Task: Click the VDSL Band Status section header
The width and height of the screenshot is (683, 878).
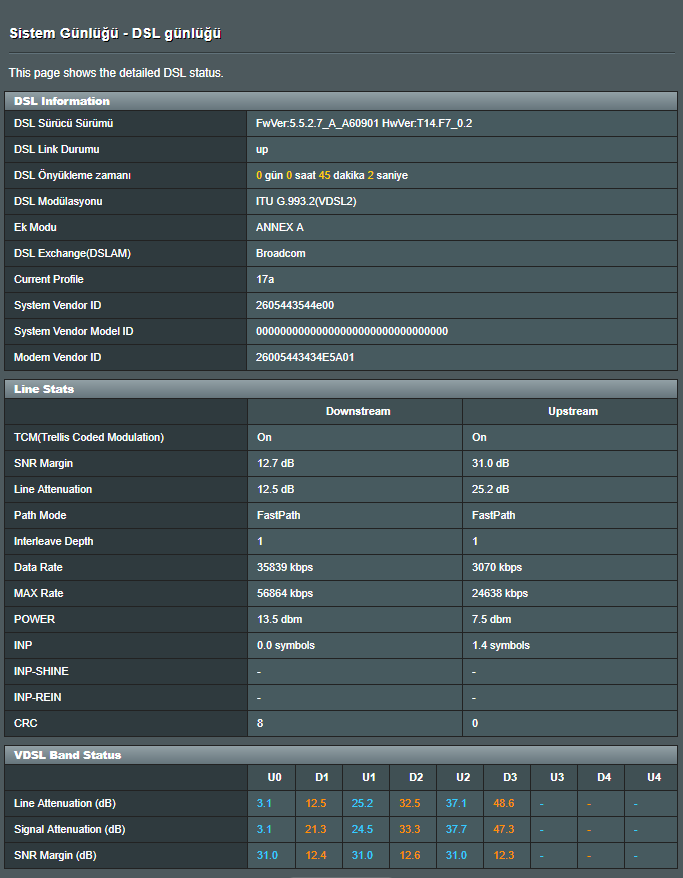Action: coord(68,755)
